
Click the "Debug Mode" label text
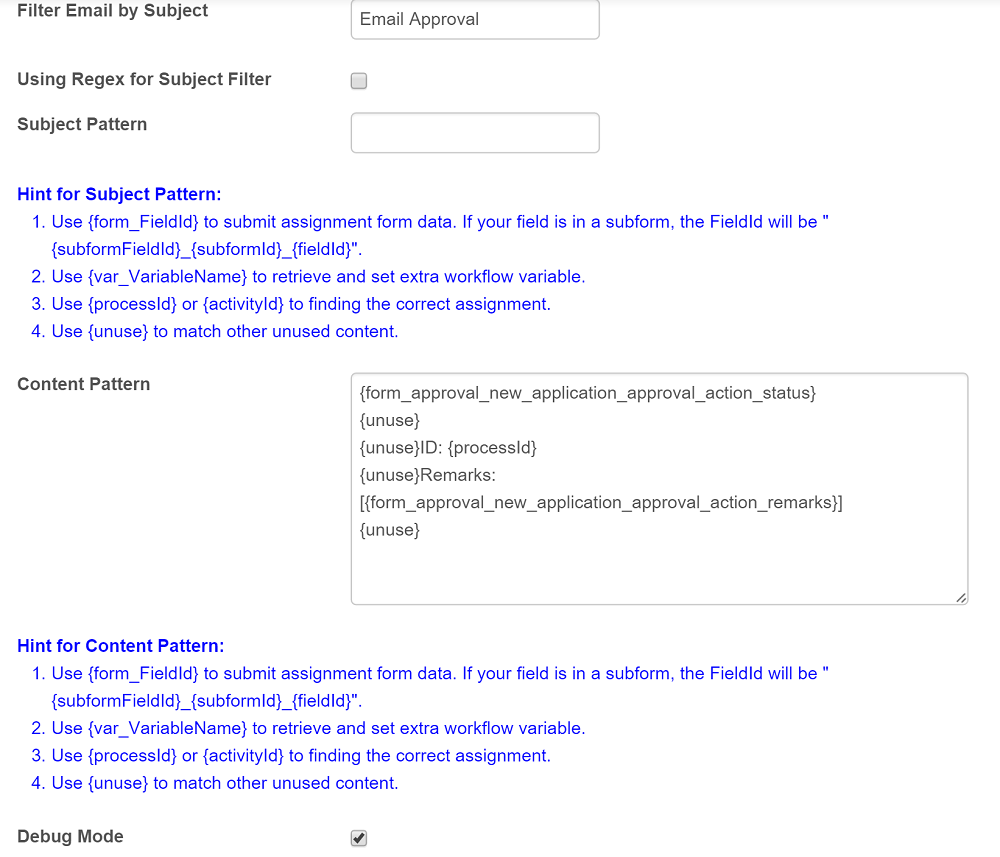click(71, 836)
